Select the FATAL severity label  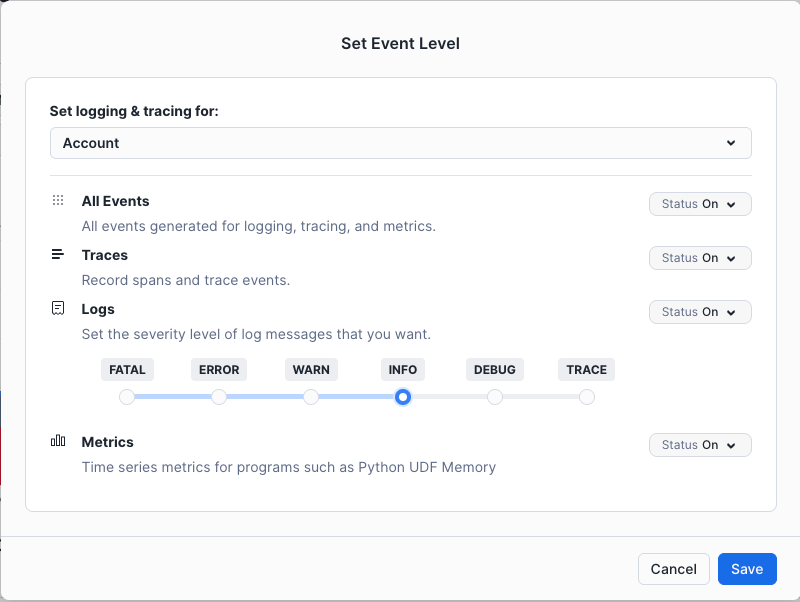[x=127, y=370]
